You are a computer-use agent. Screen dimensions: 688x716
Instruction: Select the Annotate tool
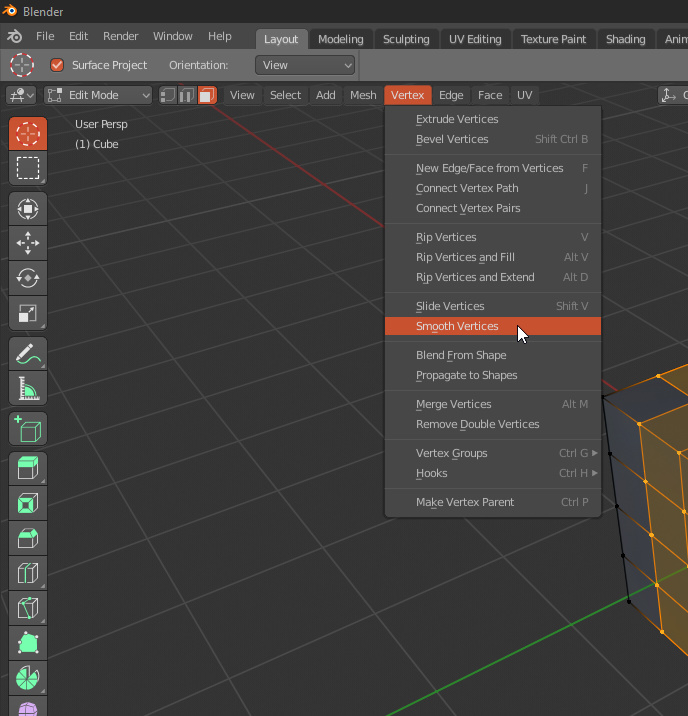coord(28,353)
